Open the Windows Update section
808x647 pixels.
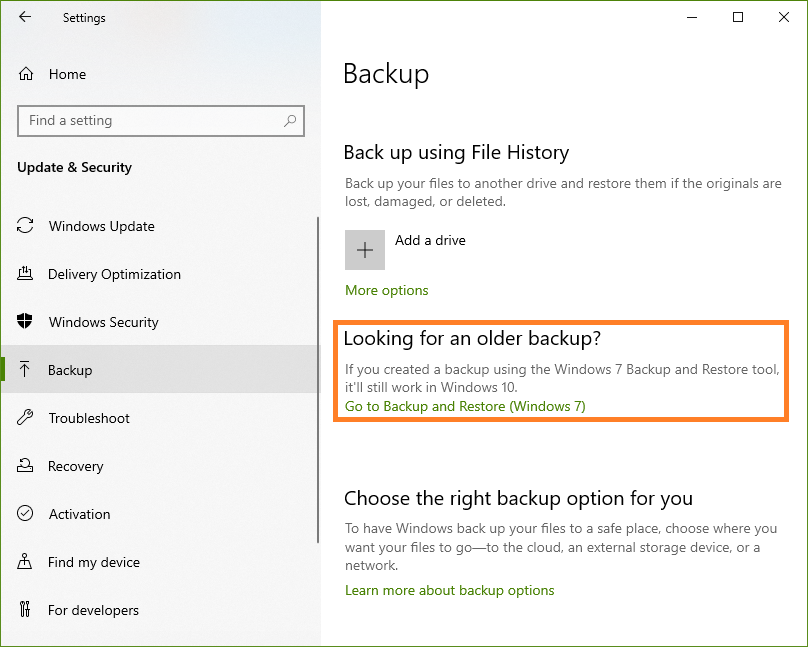[x=160, y=226]
